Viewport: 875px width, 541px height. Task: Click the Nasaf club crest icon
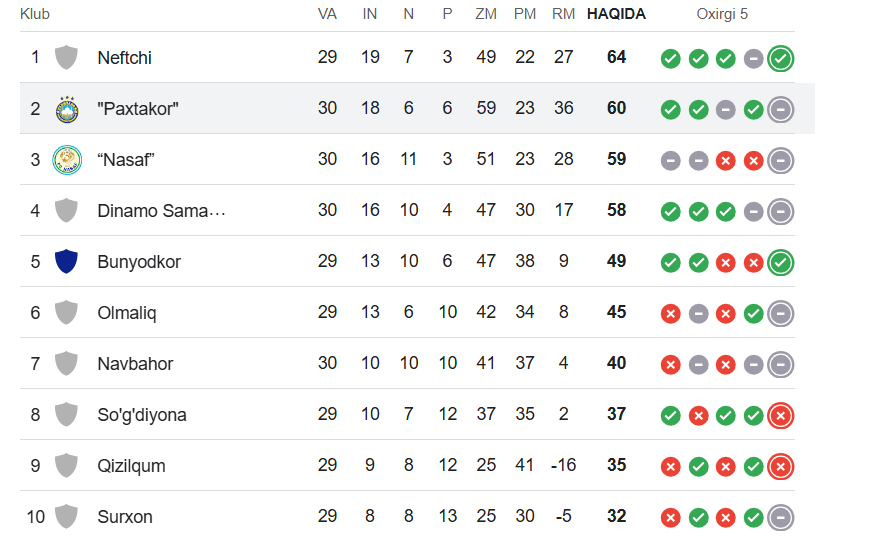[66, 159]
